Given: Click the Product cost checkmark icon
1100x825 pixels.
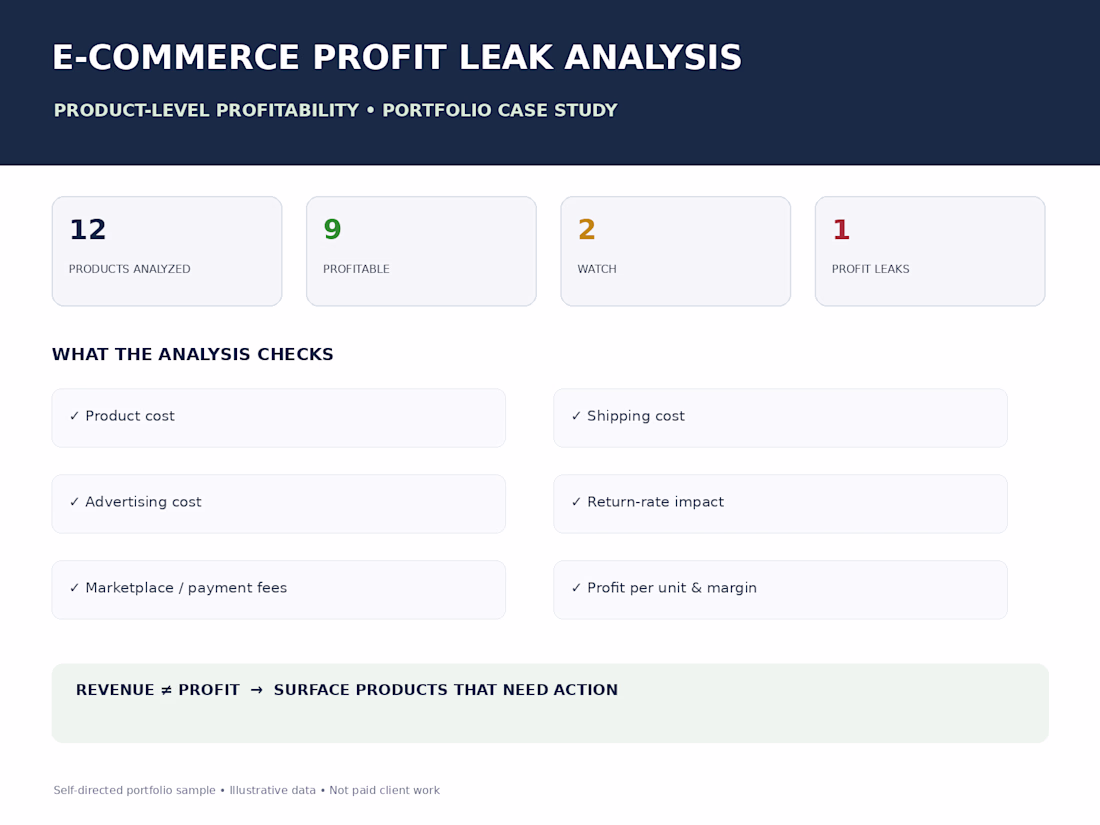Looking at the screenshot, I should [x=74, y=416].
